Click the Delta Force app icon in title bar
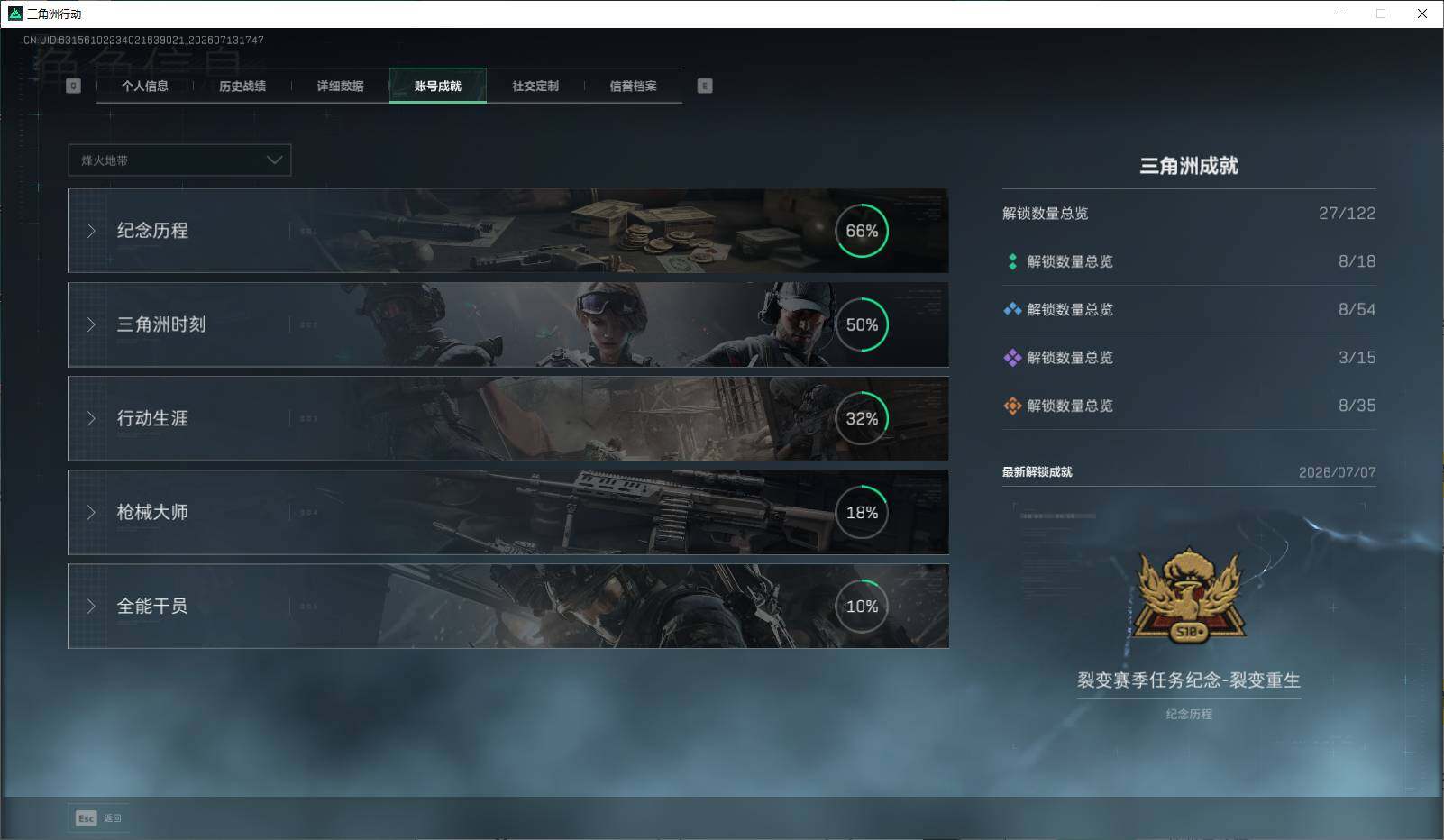The image size is (1444, 840). coord(14,14)
